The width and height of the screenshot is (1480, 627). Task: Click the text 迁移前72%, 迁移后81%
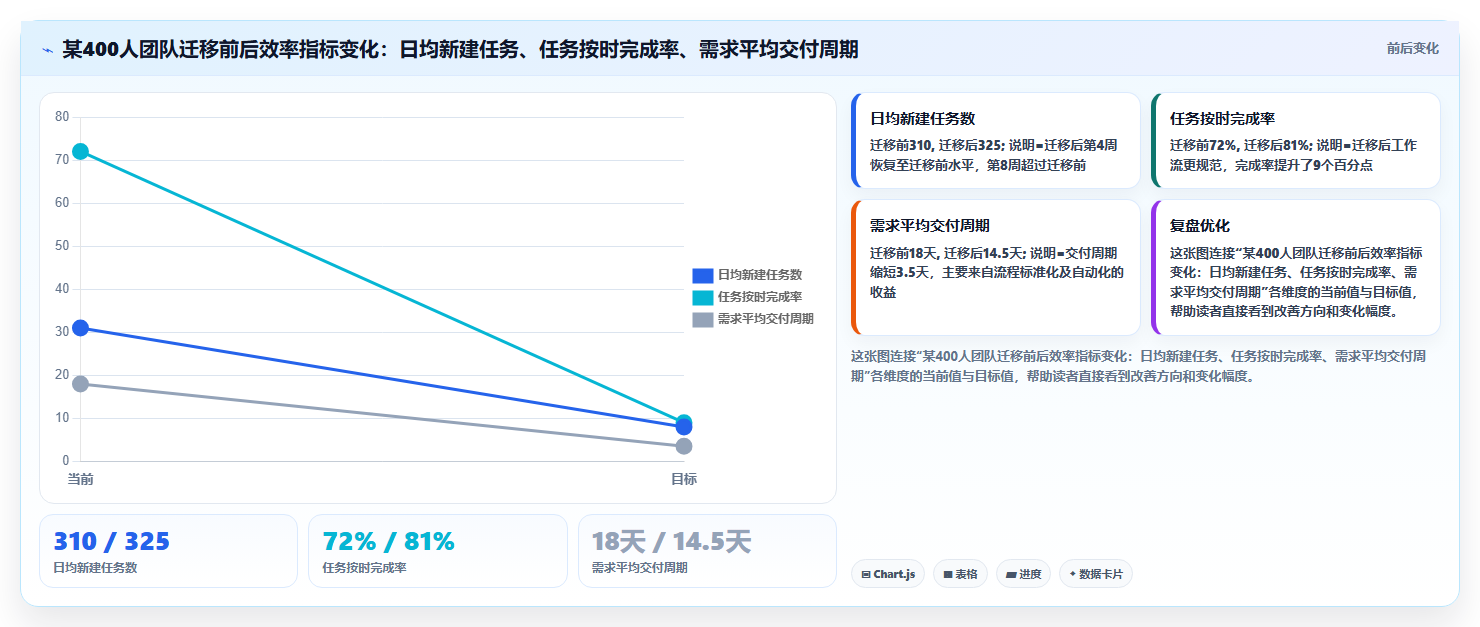coord(1240,145)
